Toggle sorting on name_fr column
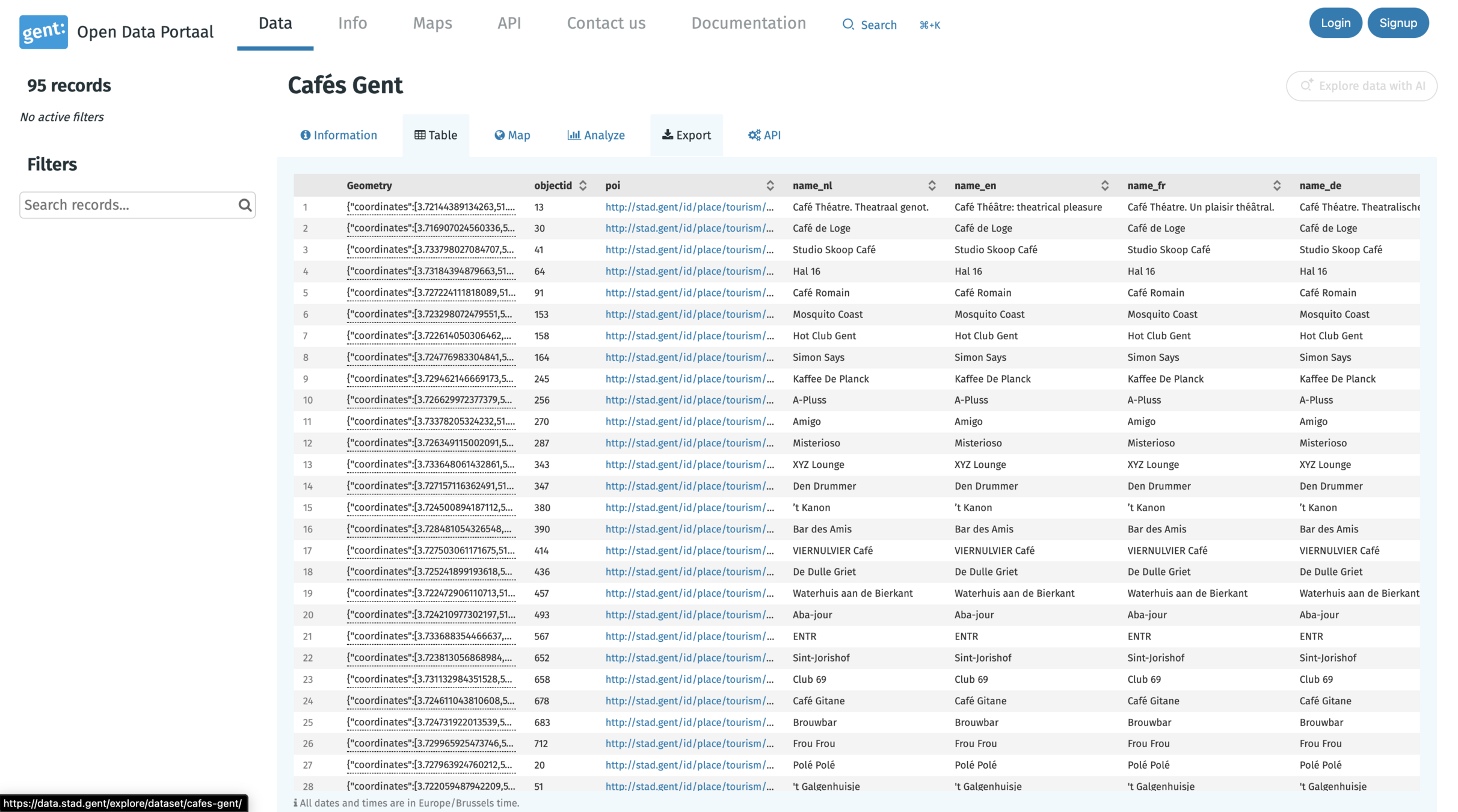This screenshot has width=1458, height=812. [1276, 185]
